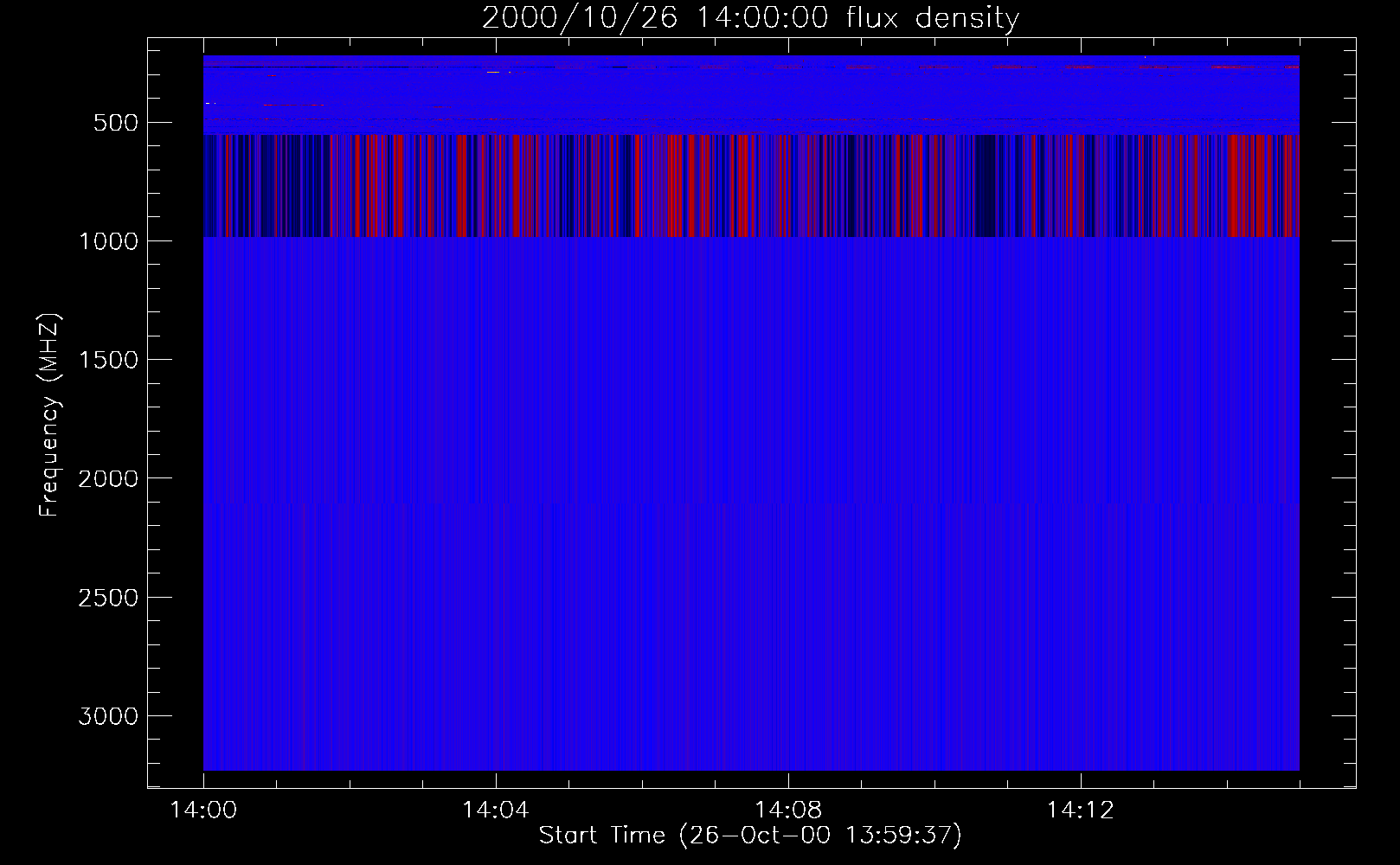The image size is (1400, 865).
Task: Click the 3000 frequency tick label
Action: [108, 716]
